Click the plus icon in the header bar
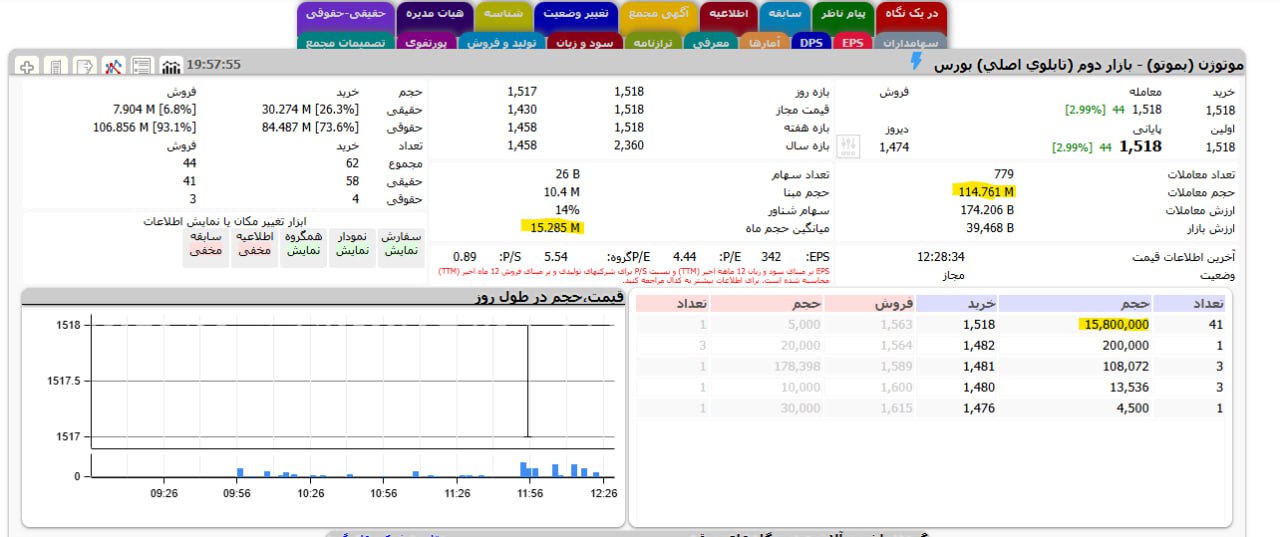Screen dimensions: 1280x537 pyautogui.click(x=27, y=66)
